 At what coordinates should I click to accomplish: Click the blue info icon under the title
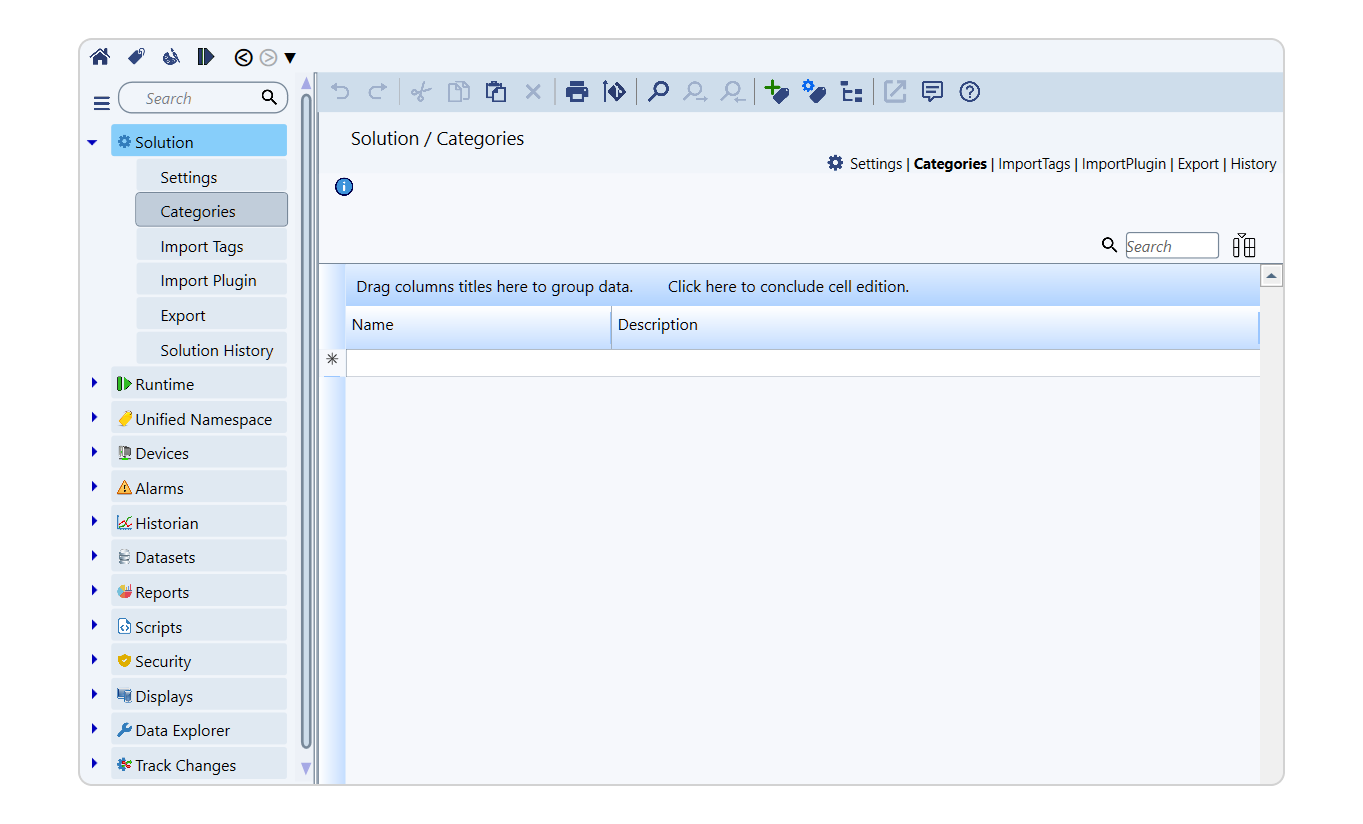[x=344, y=187]
